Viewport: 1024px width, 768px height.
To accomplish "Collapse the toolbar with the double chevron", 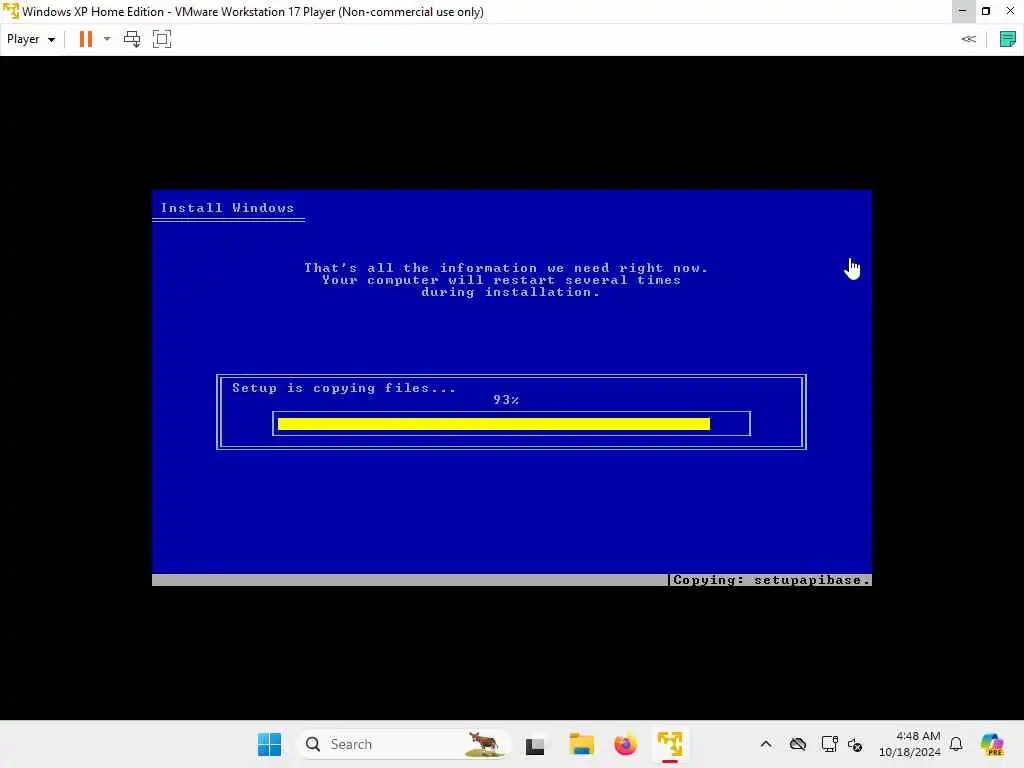I will click(968, 39).
